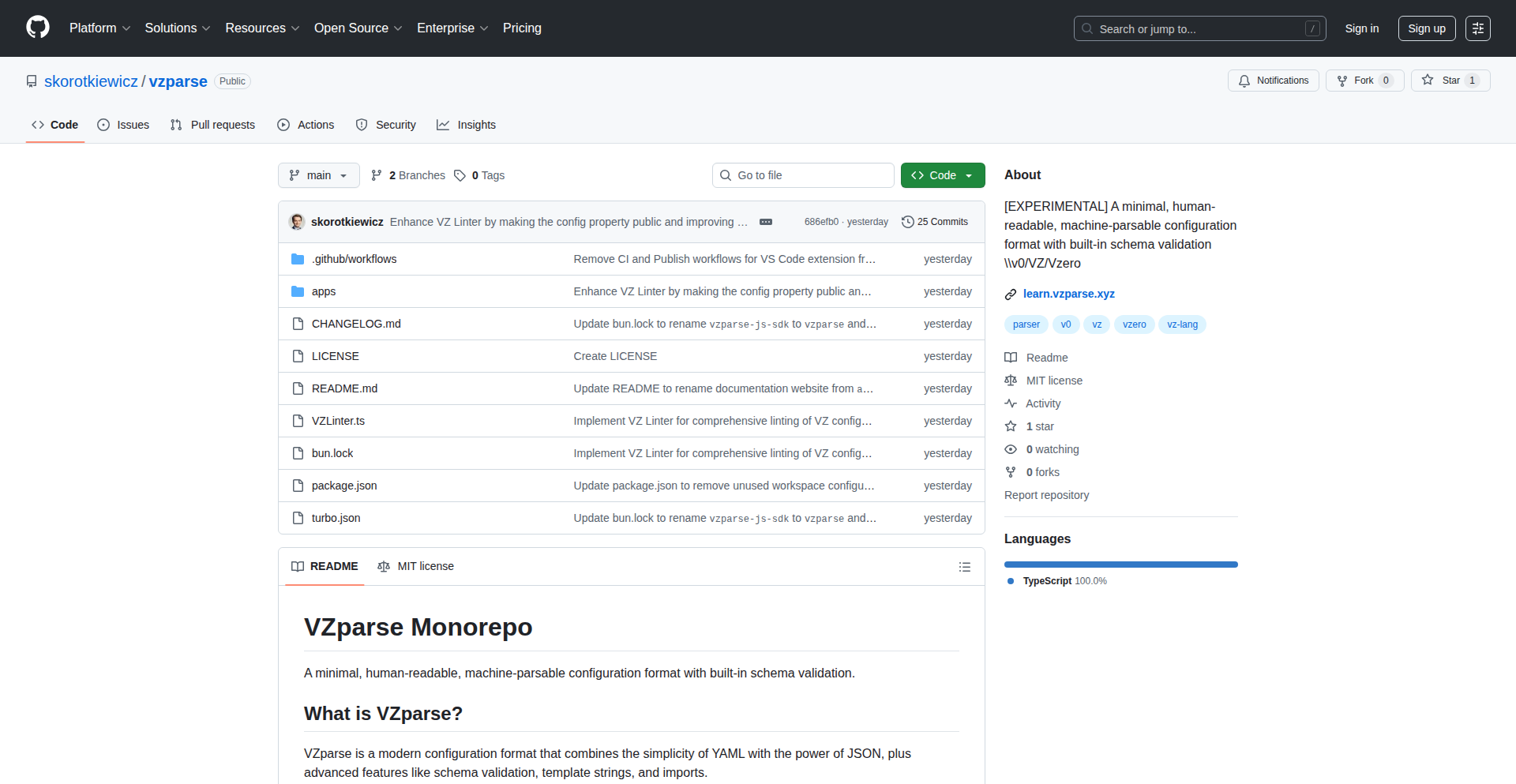Open the header command palette icon
Viewport: 1516px width, 784px height.
pos(1477,28)
